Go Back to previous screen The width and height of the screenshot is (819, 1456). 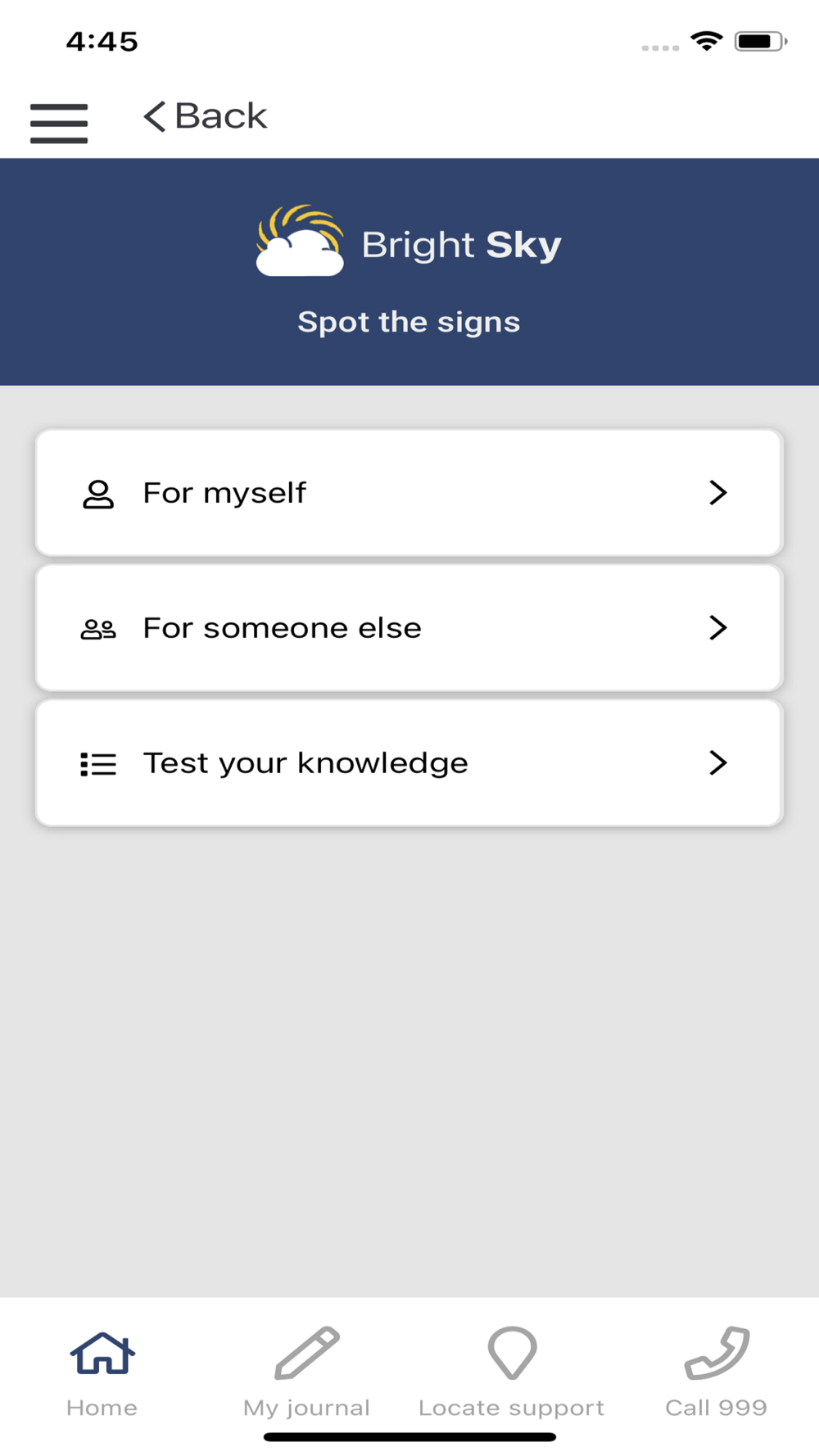pyautogui.click(x=206, y=116)
